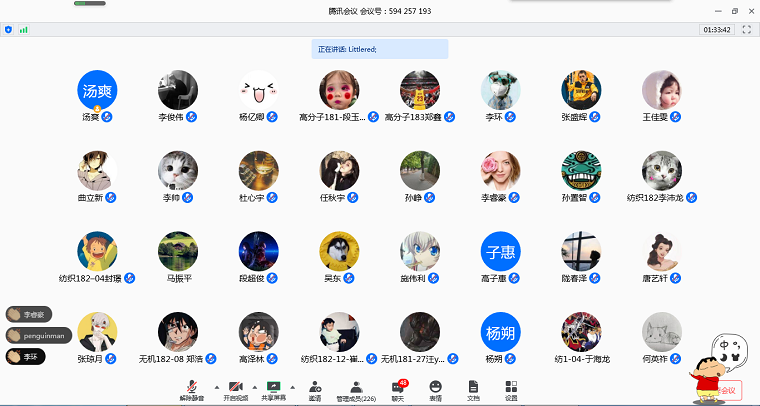This screenshot has height=406, width=760.
Task: Click the blue shield security icon
Action: tap(9, 30)
